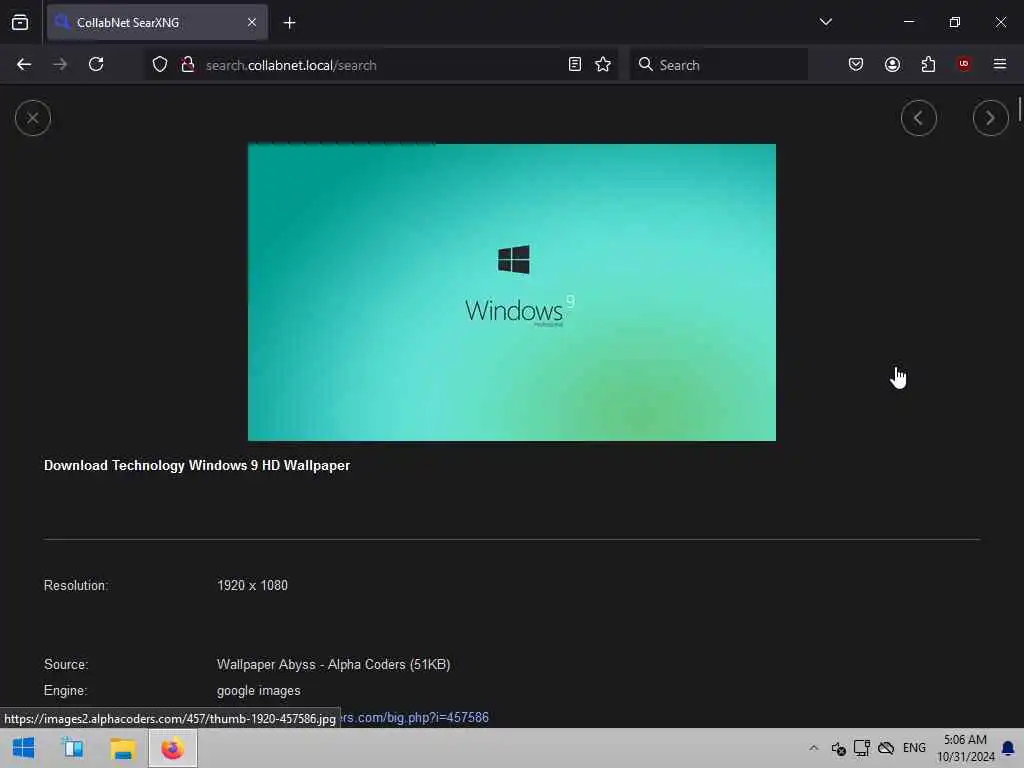Open the big.php?i=457586 link
Image resolution: width=1024 pixels, height=768 pixels.
414,718
